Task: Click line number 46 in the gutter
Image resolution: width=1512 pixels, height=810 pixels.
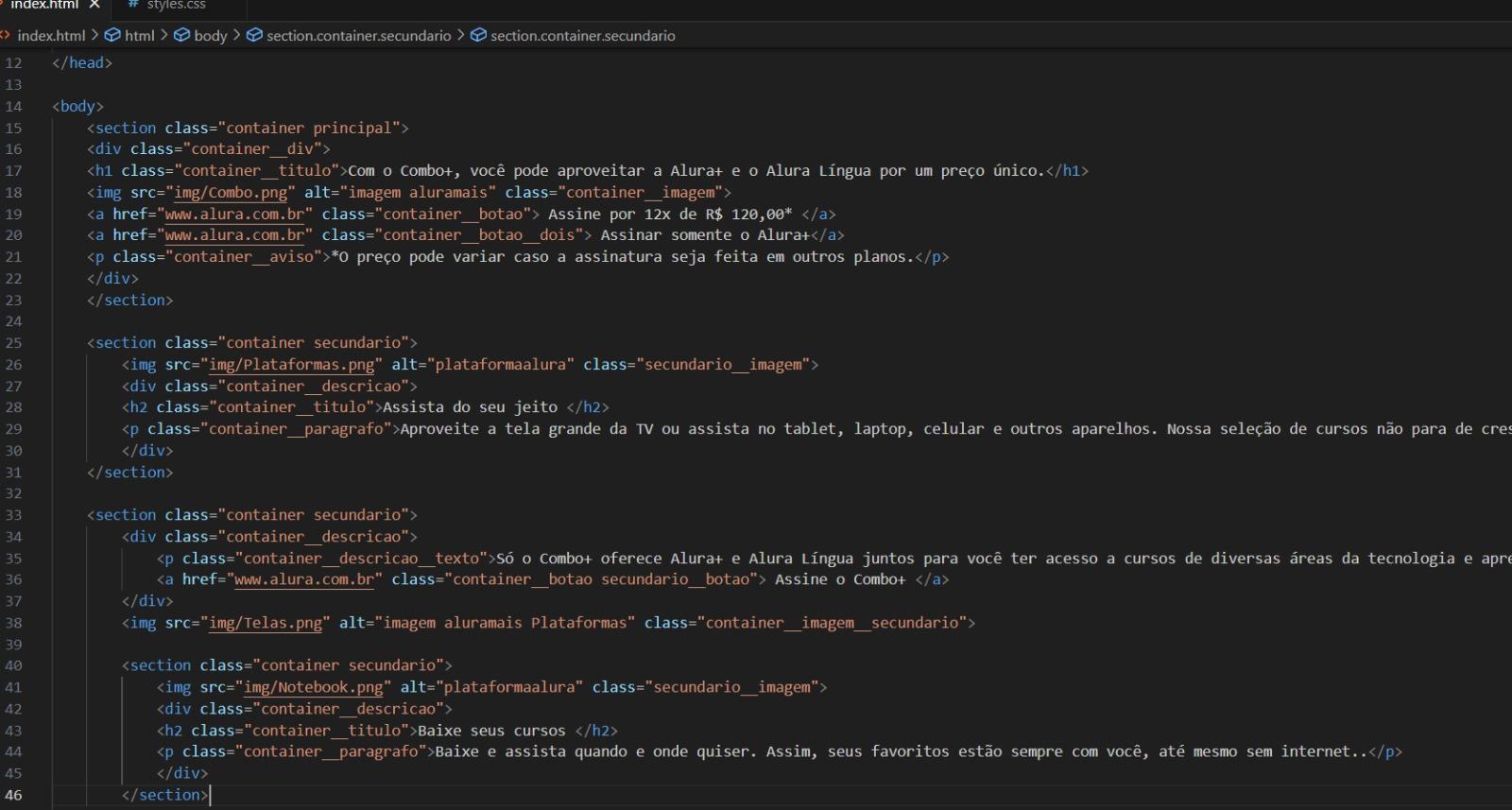Action: tap(13, 795)
